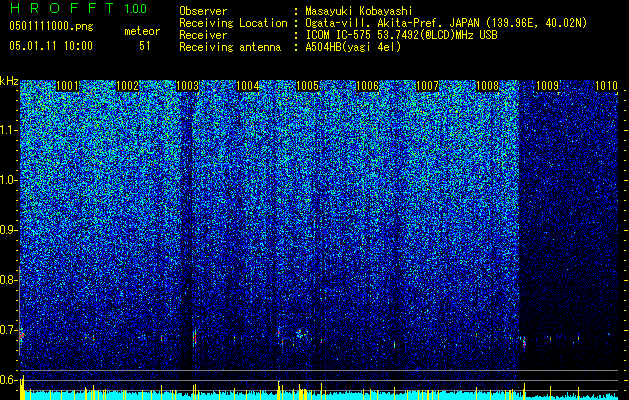Click the 1.0 kHz axis tick label

coord(8,180)
